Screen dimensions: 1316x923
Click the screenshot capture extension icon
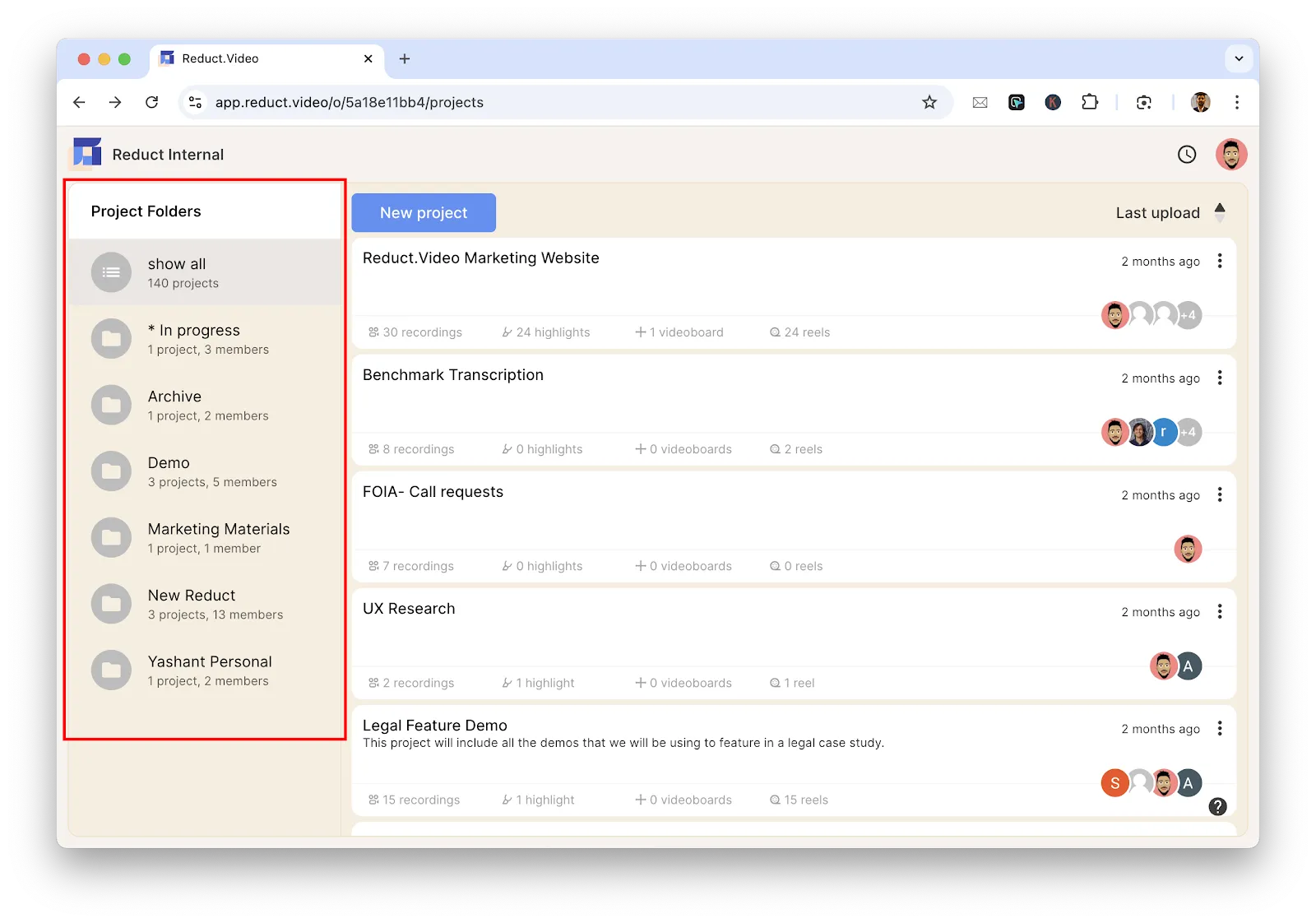[x=1144, y=102]
